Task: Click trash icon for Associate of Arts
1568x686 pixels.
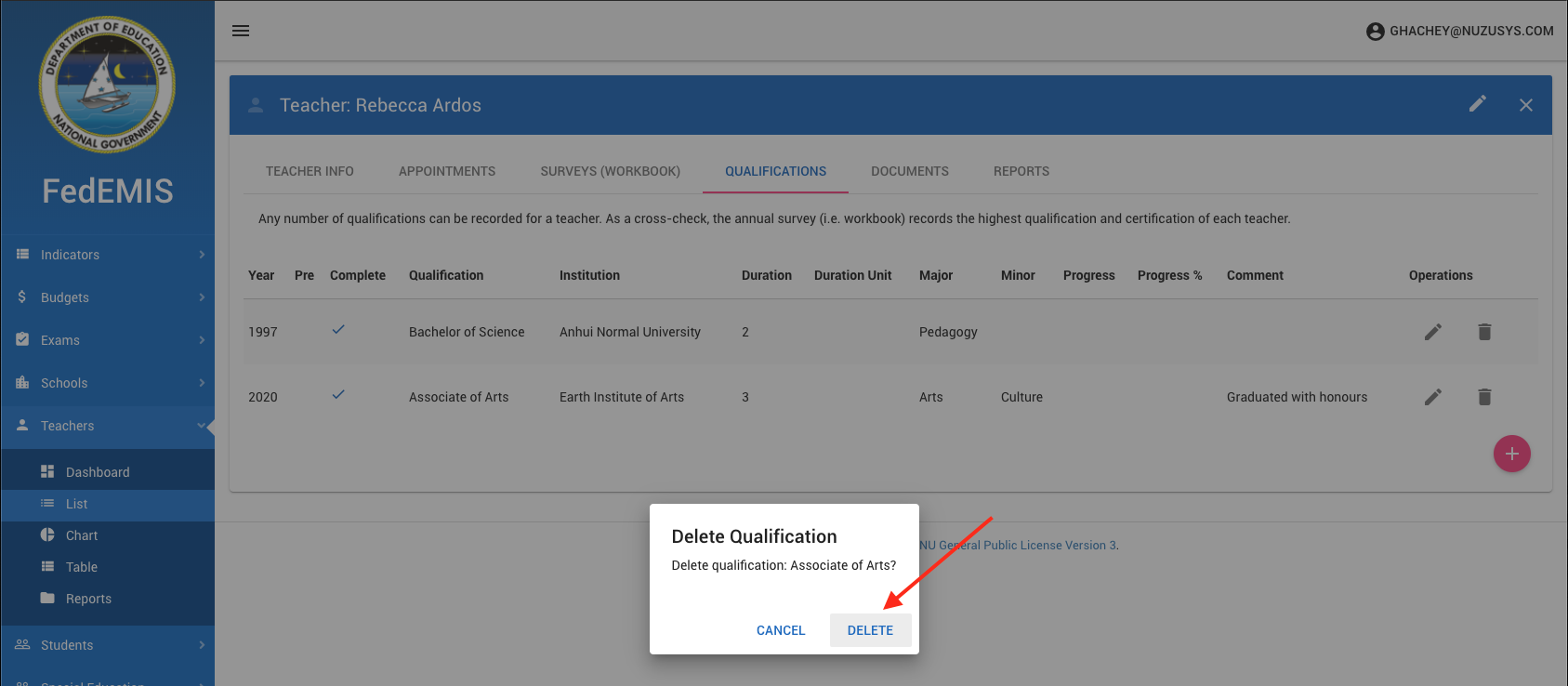Action: click(x=1484, y=397)
